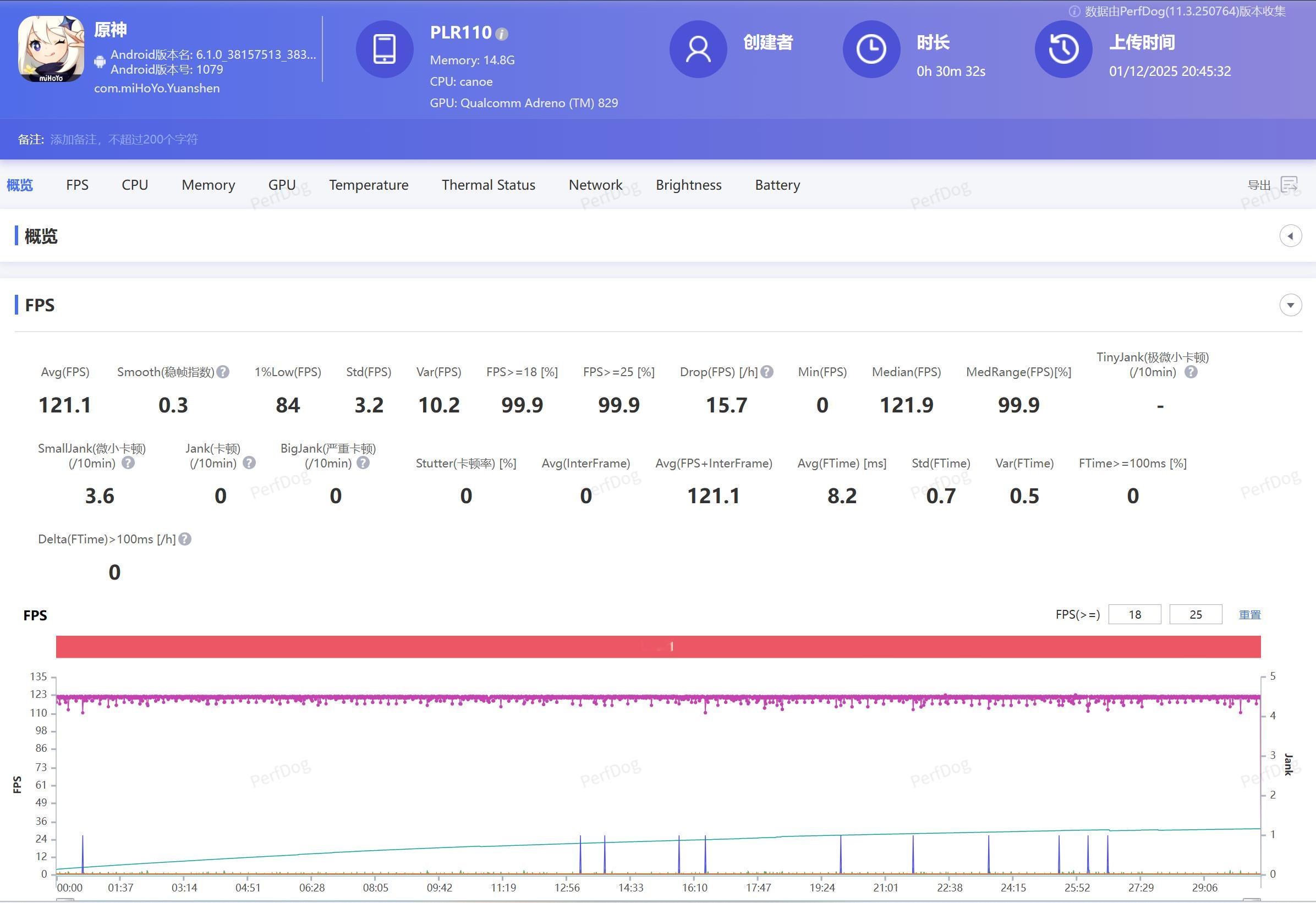
Task: Click the BigJank help question icon
Action: pos(363,463)
